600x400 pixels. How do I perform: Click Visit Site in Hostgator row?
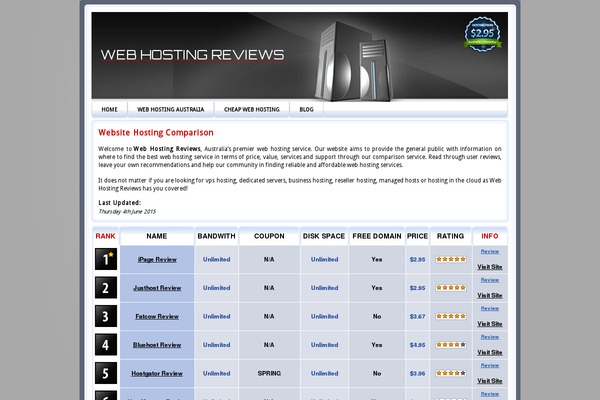coord(490,381)
